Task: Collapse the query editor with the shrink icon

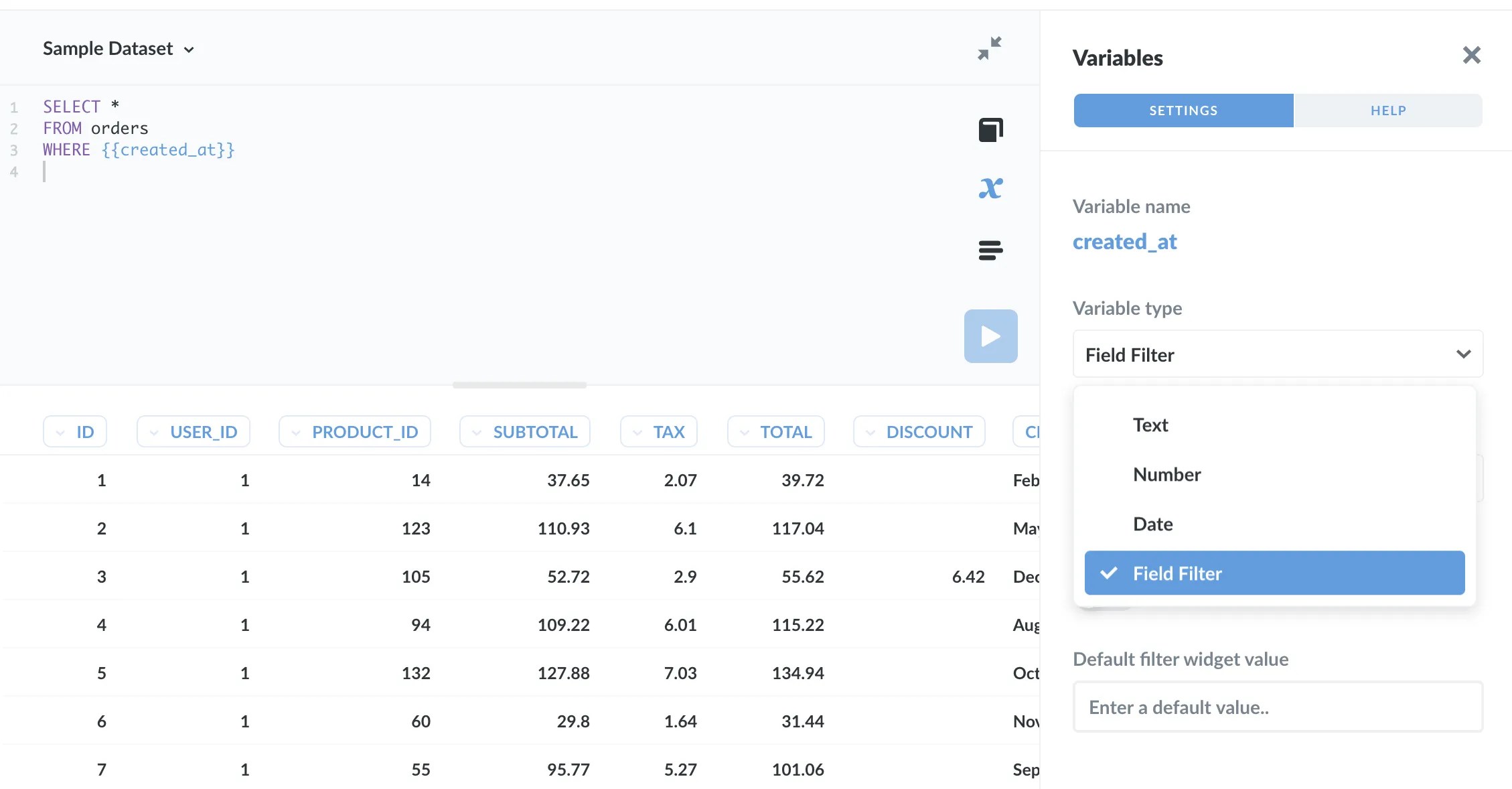Action: [x=989, y=48]
